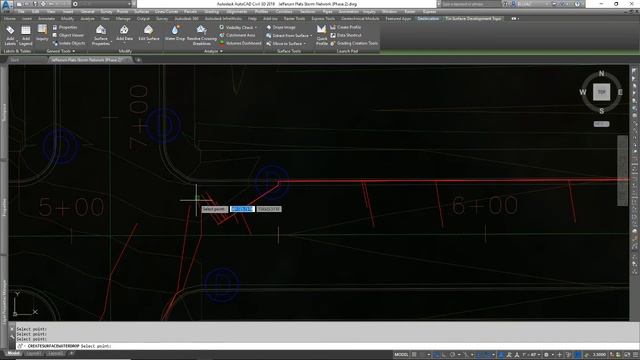This screenshot has height=360, width=640.
Task: Open surface Properties in General Tools
Action: tap(65, 27)
